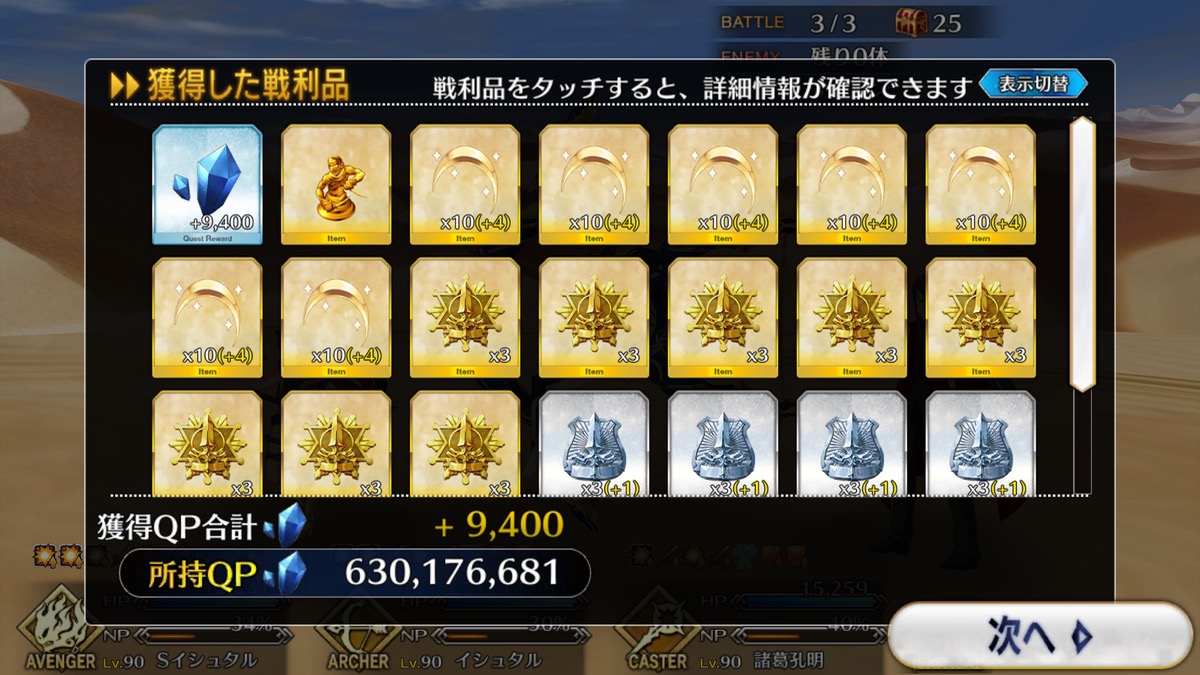The width and height of the screenshot is (1200, 675).
Task: Select the third gold medal in third row
Action: tap(465, 443)
